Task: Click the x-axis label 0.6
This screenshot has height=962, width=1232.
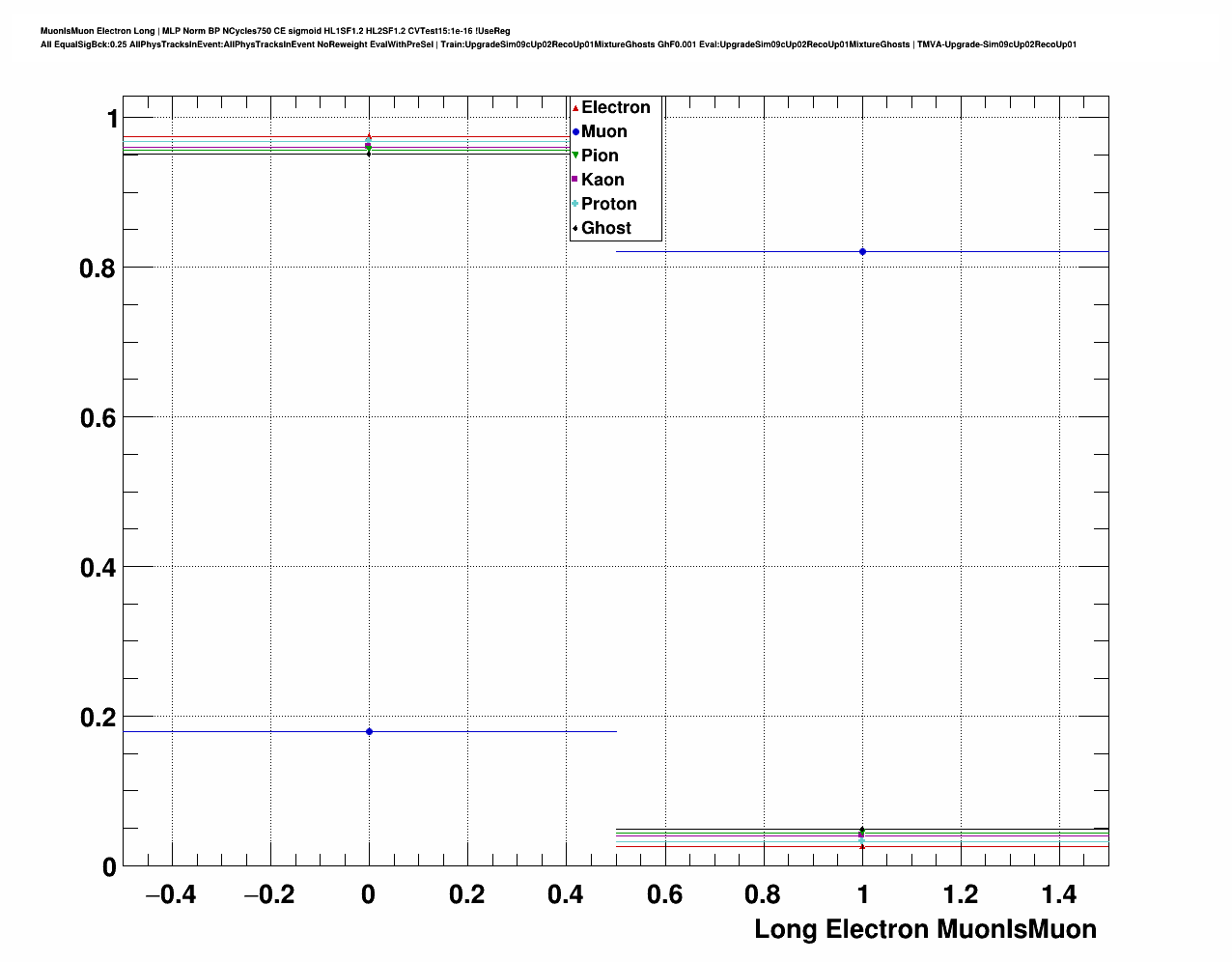Action: [x=664, y=895]
